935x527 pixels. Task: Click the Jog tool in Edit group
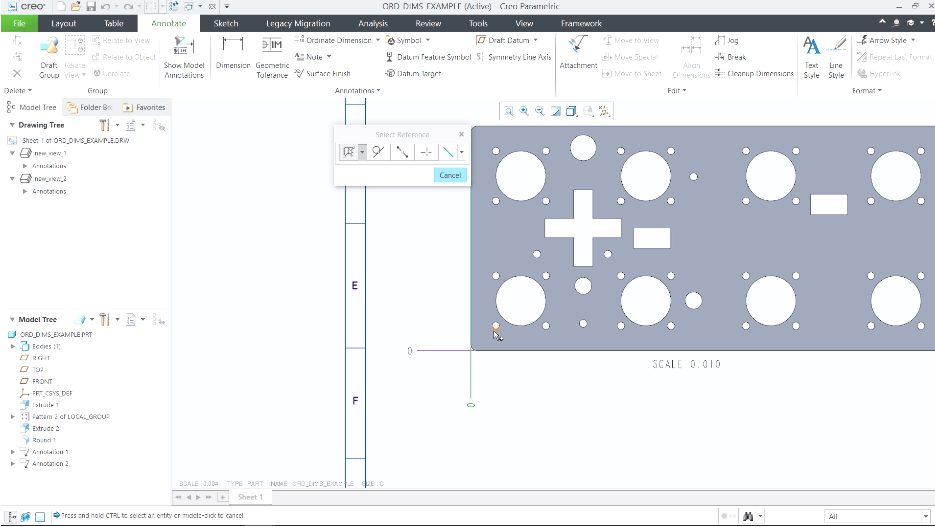click(727, 41)
